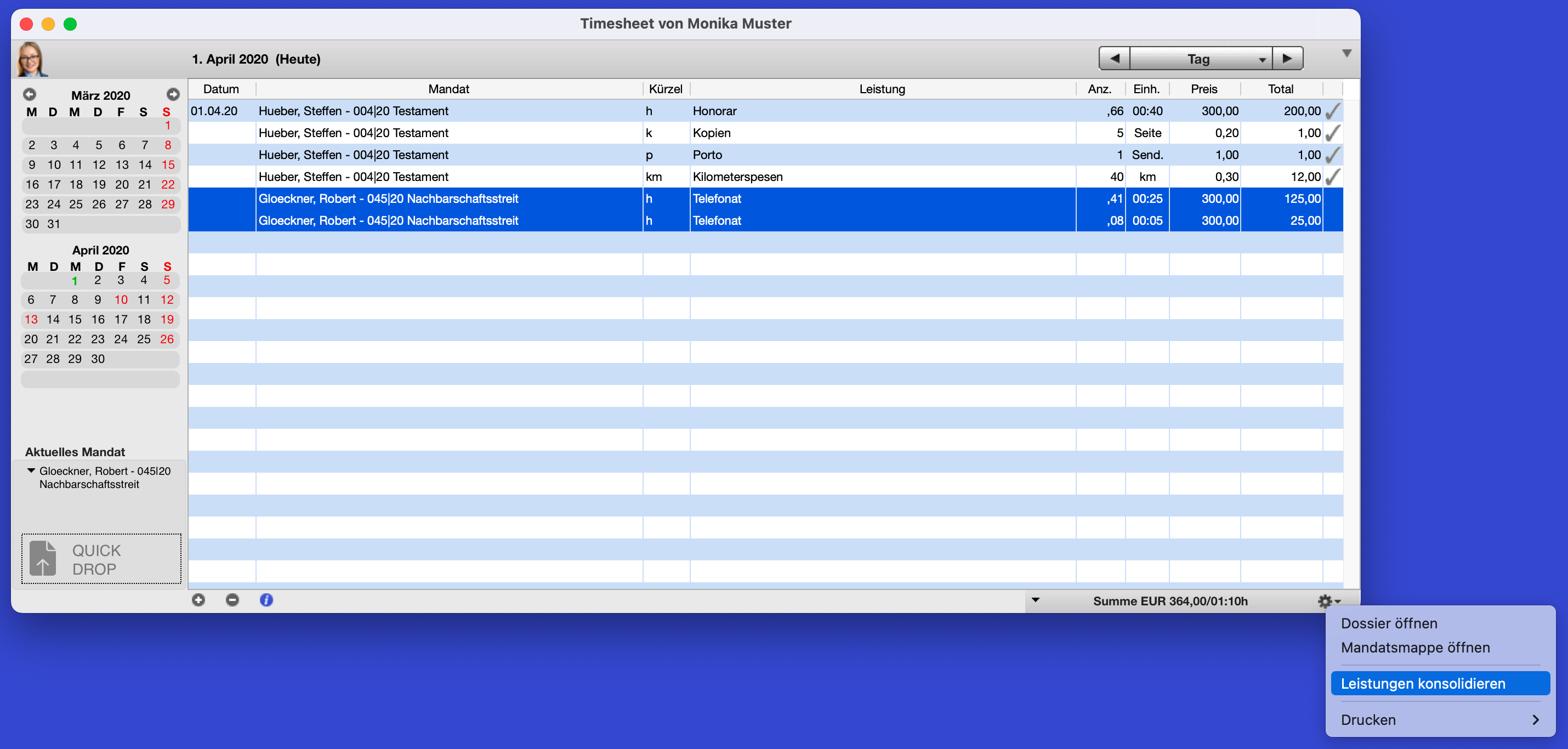Open the blue info icon

click(266, 600)
